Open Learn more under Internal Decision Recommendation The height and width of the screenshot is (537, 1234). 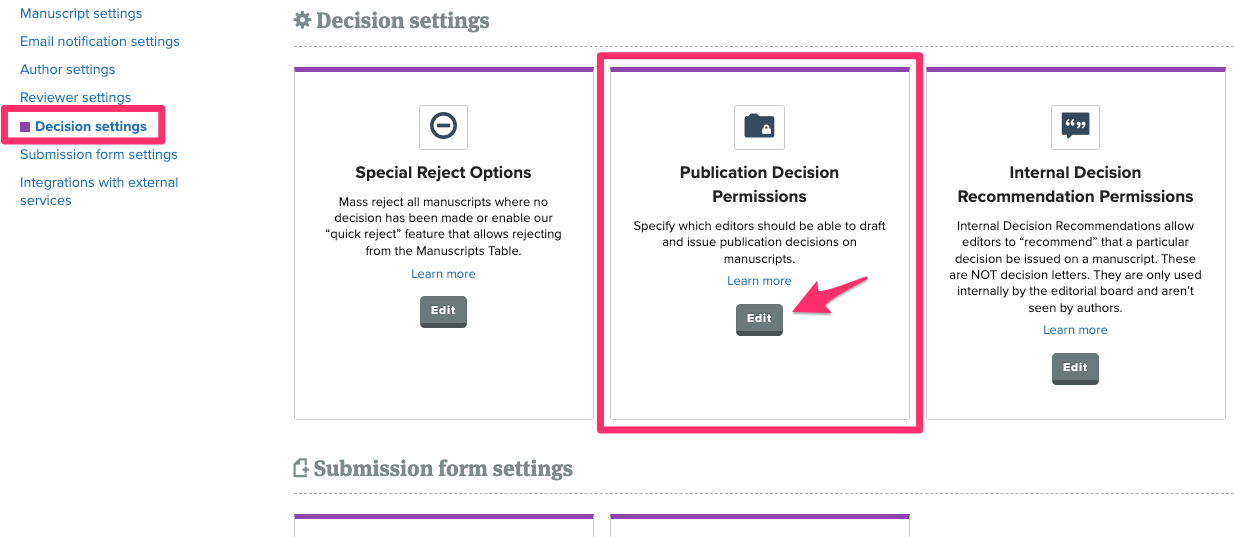1075,330
